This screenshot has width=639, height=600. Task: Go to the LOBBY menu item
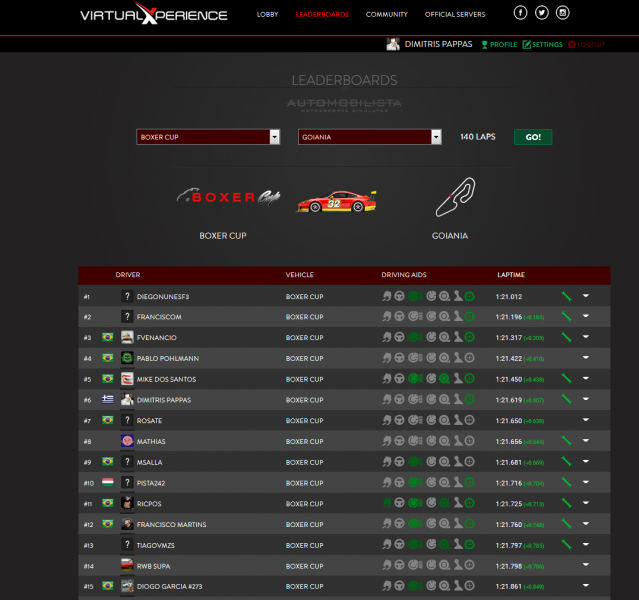pos(267,15)
